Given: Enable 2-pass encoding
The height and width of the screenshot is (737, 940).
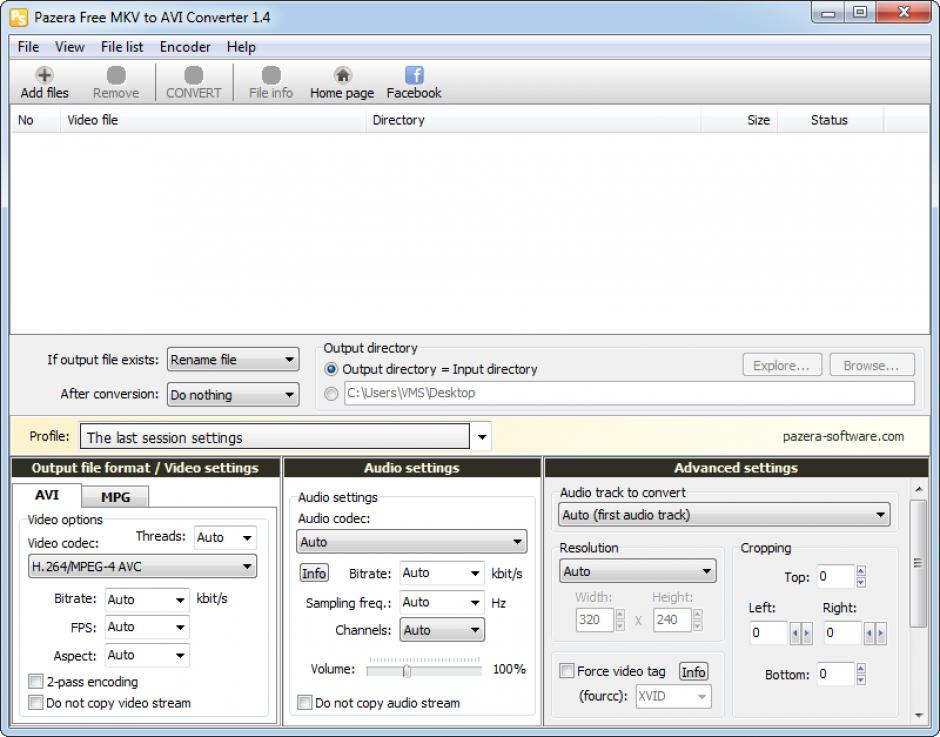Looking at the screenshot, I should tap(35, 682).
